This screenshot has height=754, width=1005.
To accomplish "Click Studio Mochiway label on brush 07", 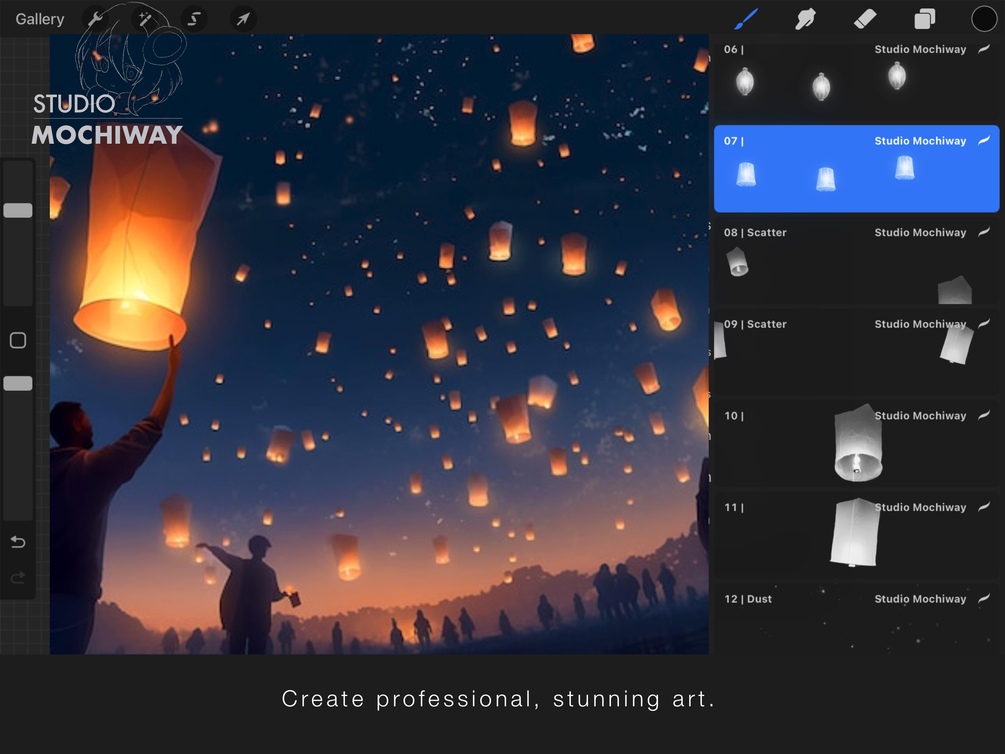I will 920,141.
